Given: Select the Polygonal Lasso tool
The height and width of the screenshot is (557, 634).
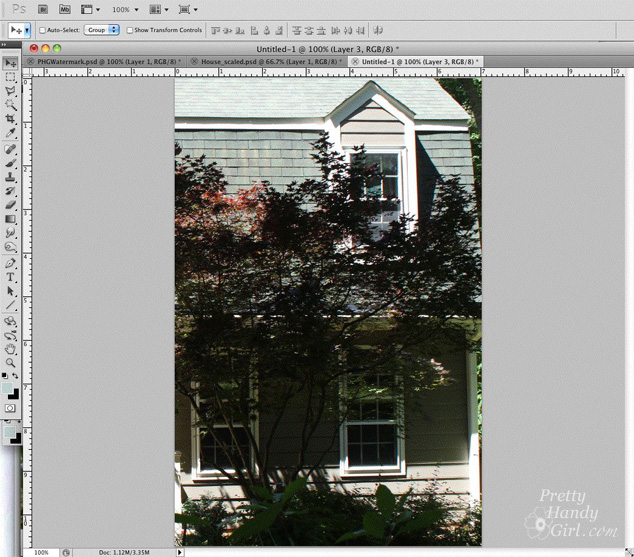Looking at the screenshot, I should click(10, 91).
